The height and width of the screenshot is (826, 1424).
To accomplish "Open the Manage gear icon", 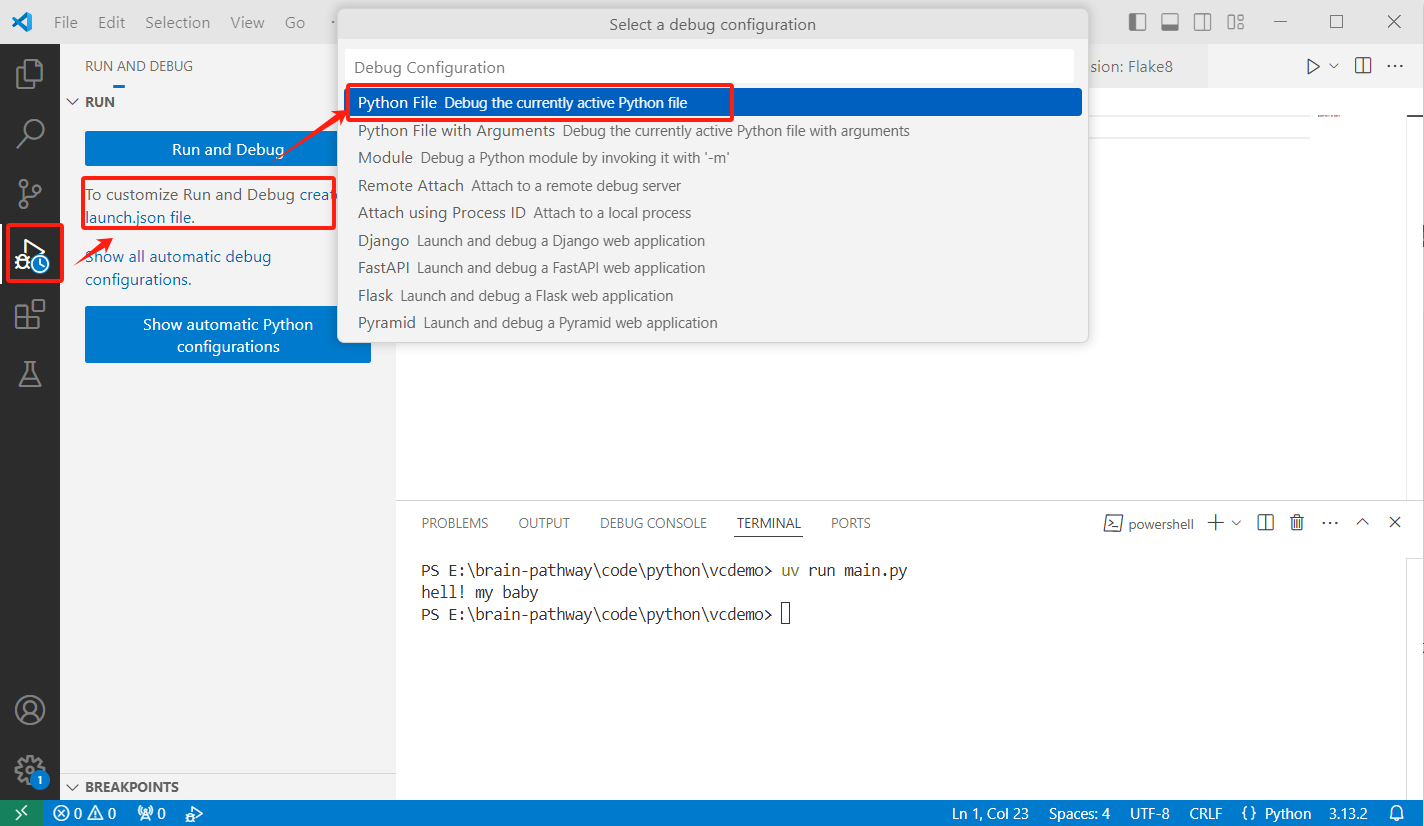I will [30, 770].
